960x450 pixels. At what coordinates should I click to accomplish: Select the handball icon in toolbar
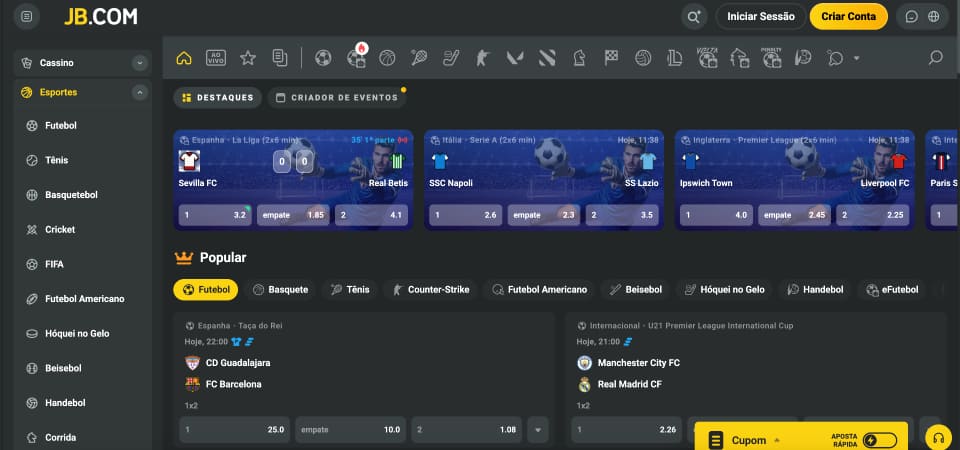pyautogui.click(x=803, y=58)
